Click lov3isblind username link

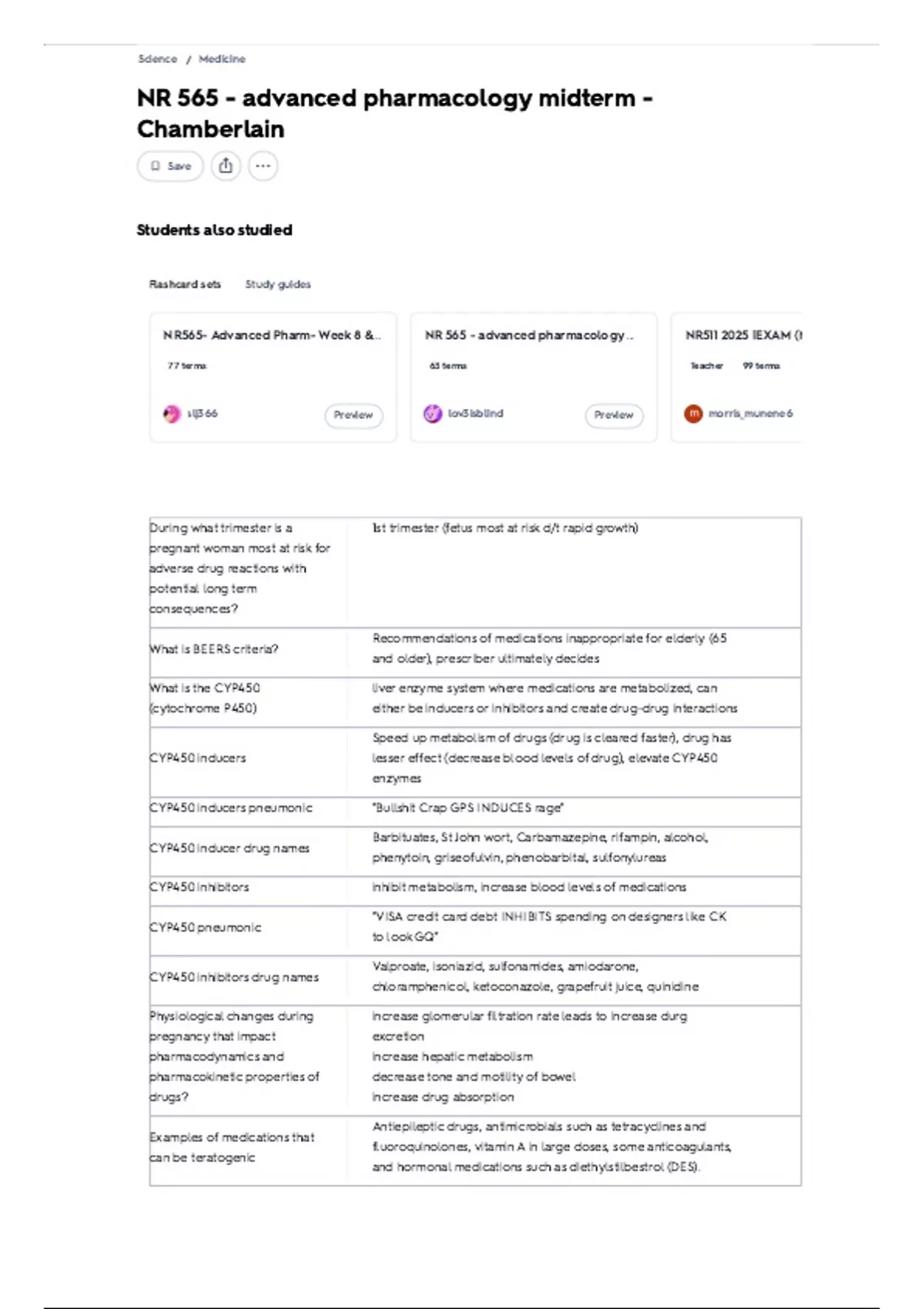click(475, 413)
